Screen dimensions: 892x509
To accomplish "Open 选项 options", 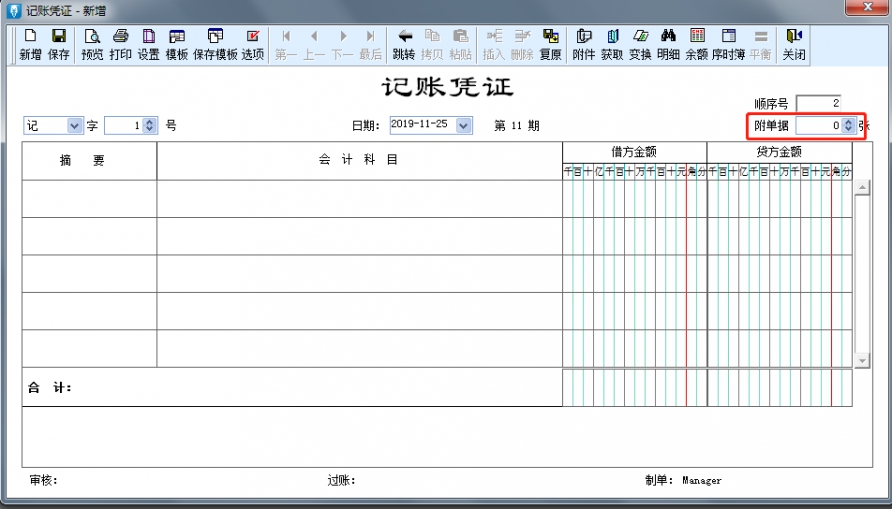I will pyautogui.click(x=253, y=44).
